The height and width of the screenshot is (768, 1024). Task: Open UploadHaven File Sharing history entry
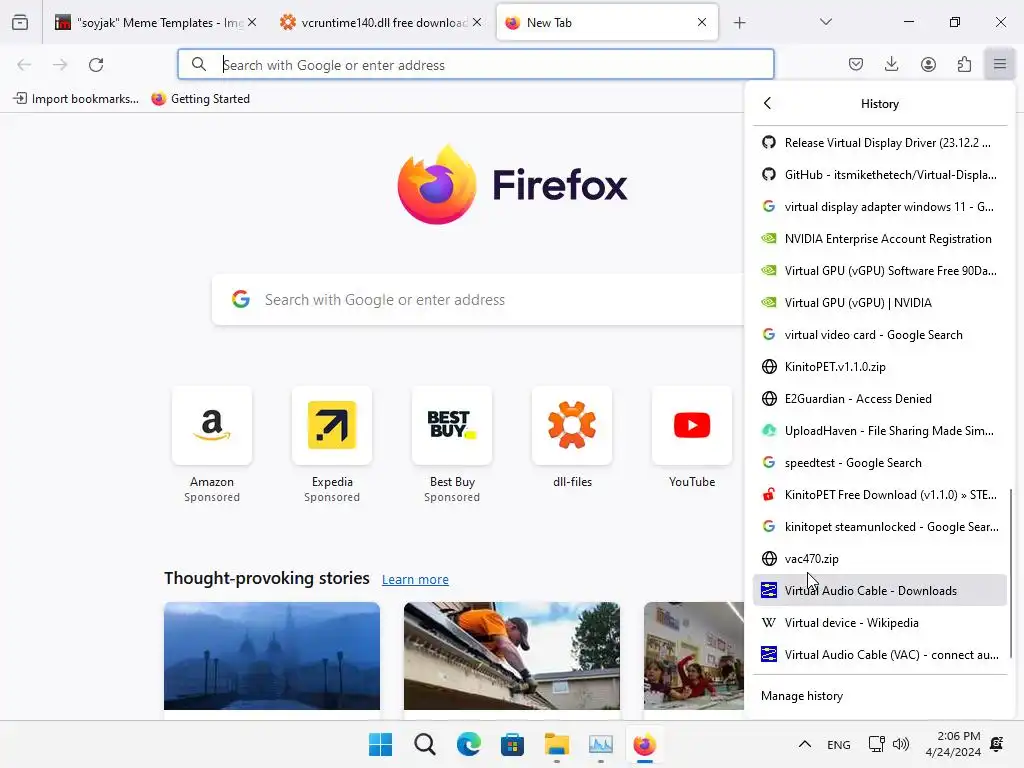(880, 430)
